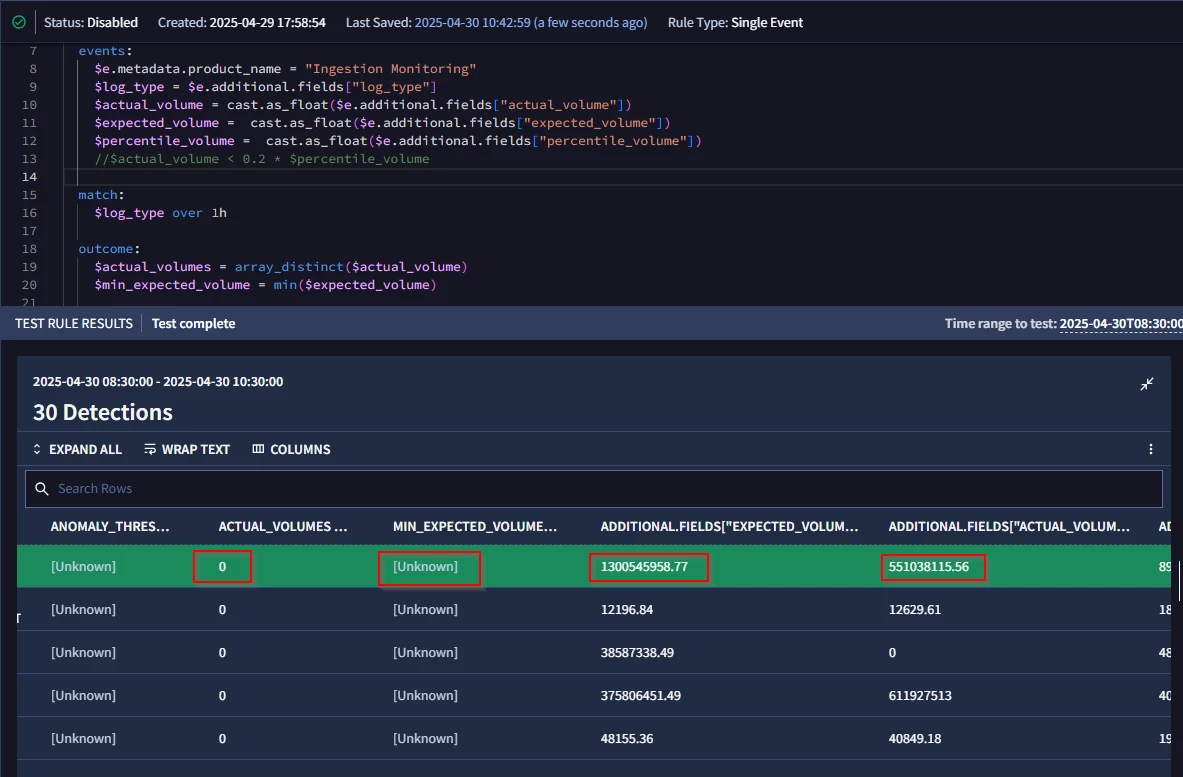Open the detections table three-dot menu
Viewport: 1183px width, 777px height.
pyautogui.click(x=1151, y=449)
